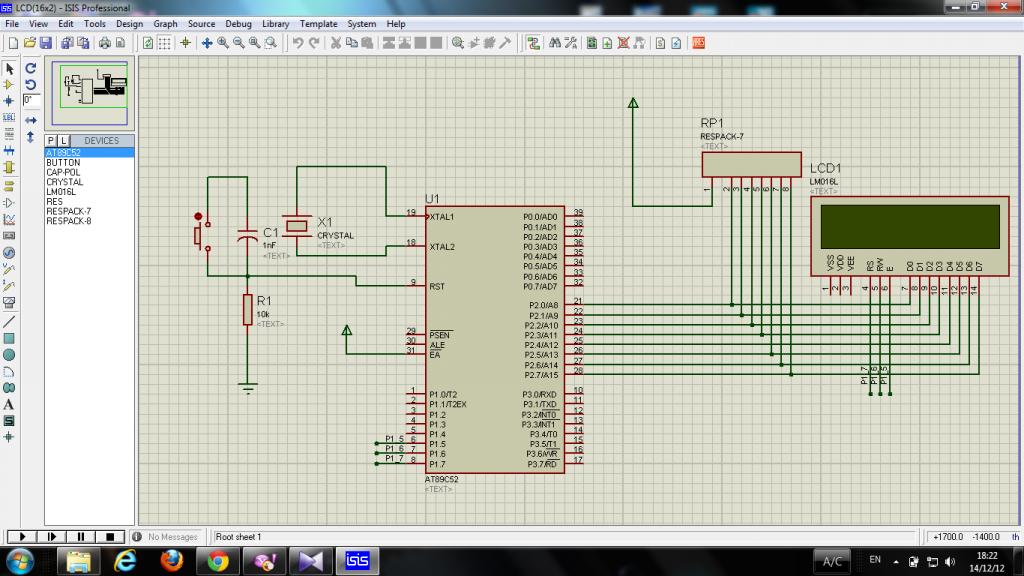This screenshot has width=1024, height=576.
Task: Click the rotation angle field
Action: 31,100
